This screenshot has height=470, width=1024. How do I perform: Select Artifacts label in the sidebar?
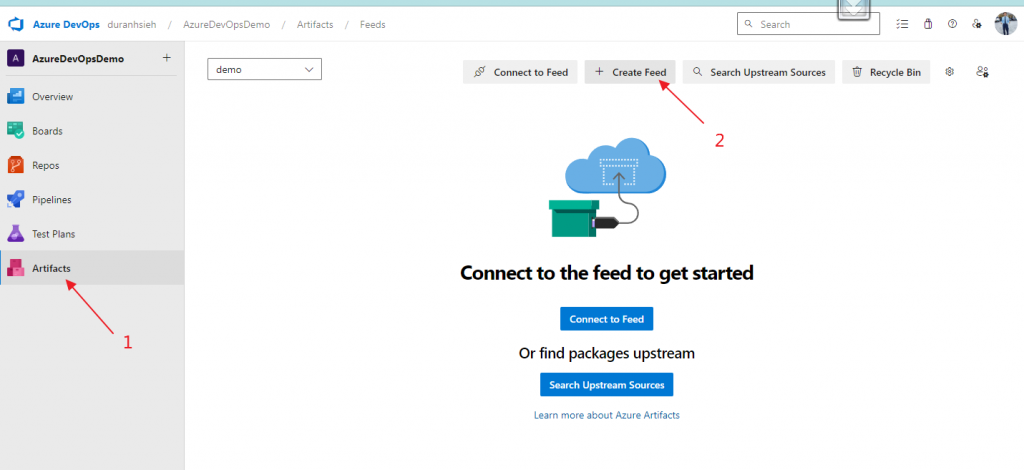tap(52, 268)
